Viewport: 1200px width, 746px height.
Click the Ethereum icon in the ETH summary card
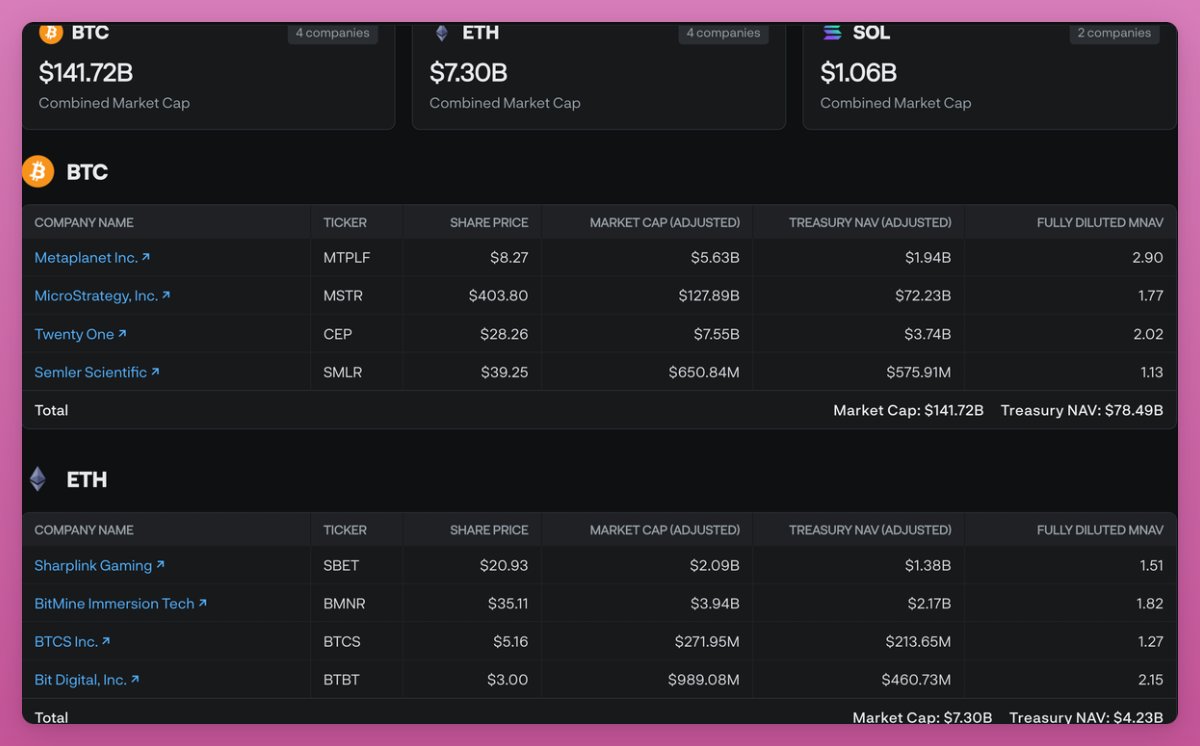tap(441, 33)
